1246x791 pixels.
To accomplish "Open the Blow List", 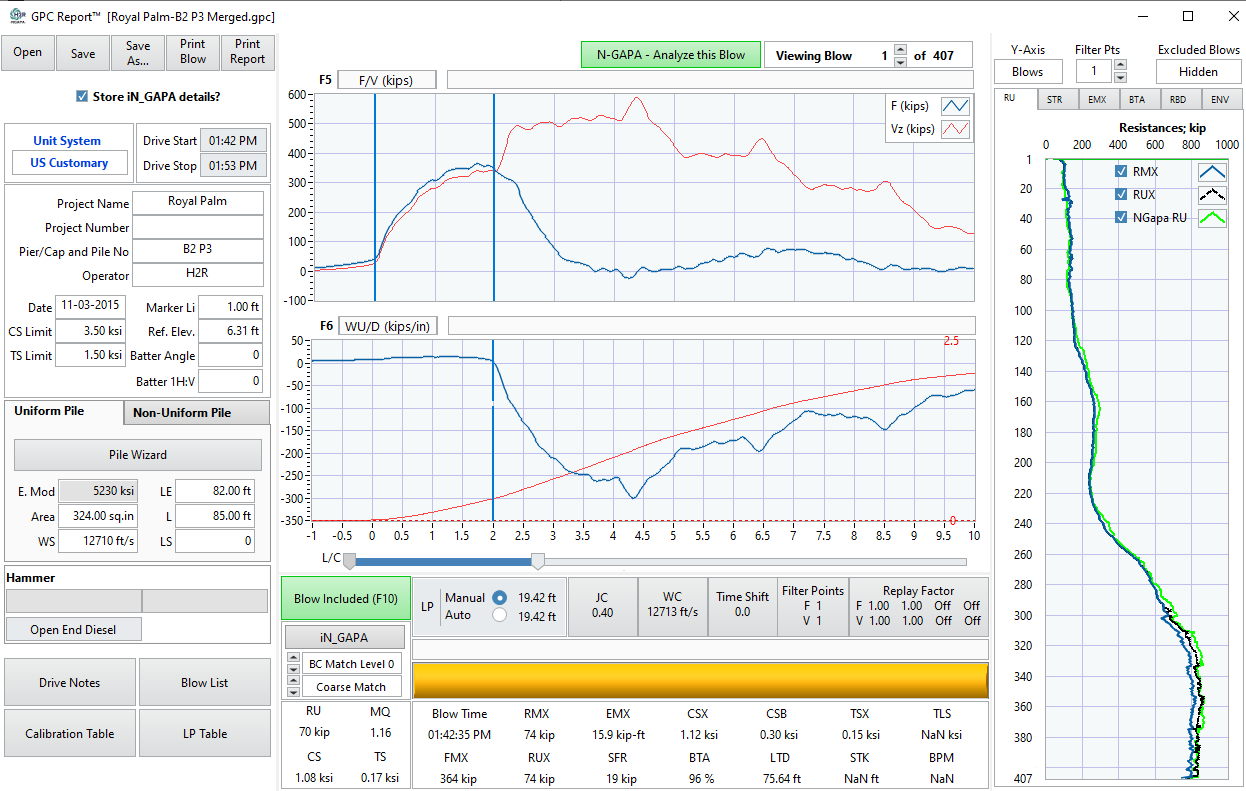I will (205, 683).
